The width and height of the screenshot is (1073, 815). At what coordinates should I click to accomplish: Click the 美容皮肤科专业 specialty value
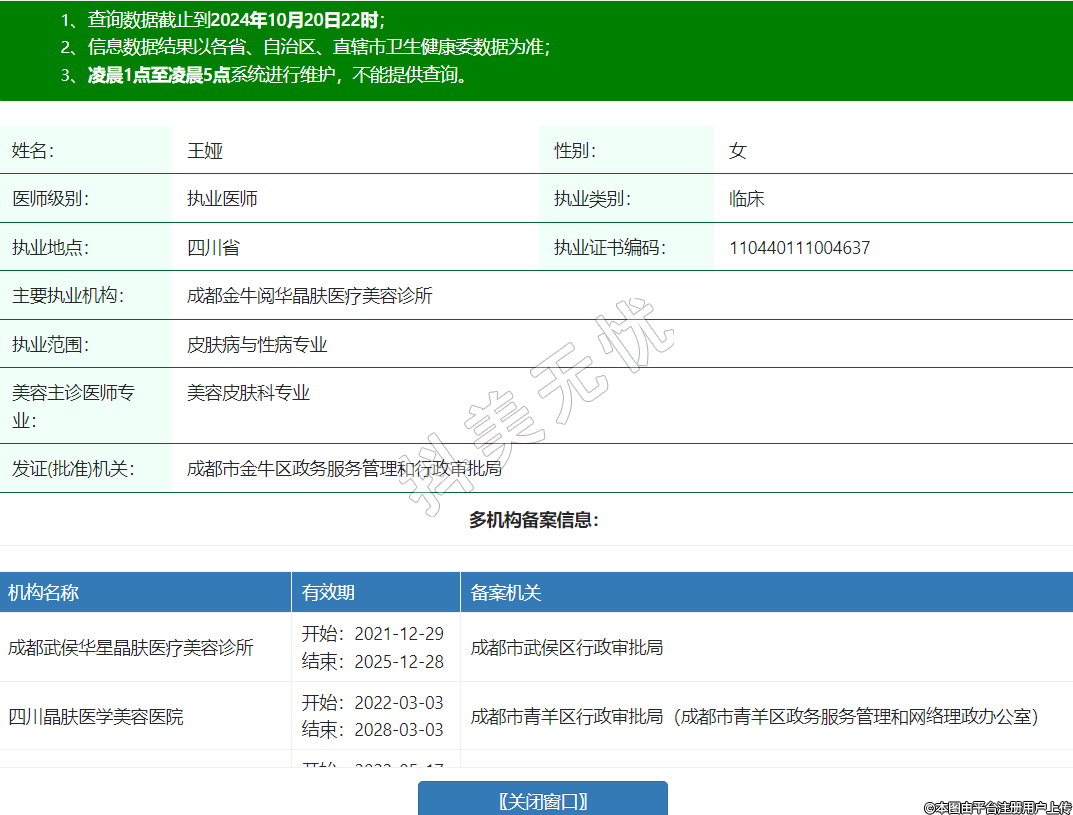tap(248, 393)
